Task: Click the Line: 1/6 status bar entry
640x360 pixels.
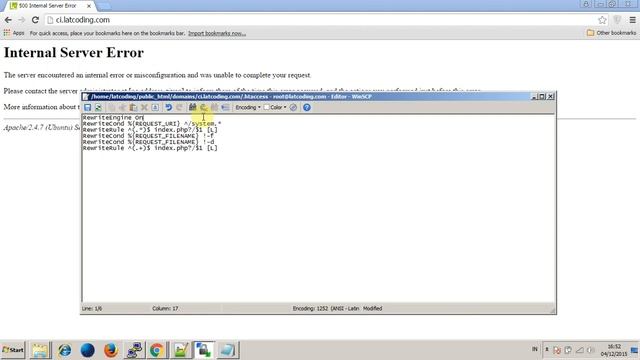Action: 92,309
